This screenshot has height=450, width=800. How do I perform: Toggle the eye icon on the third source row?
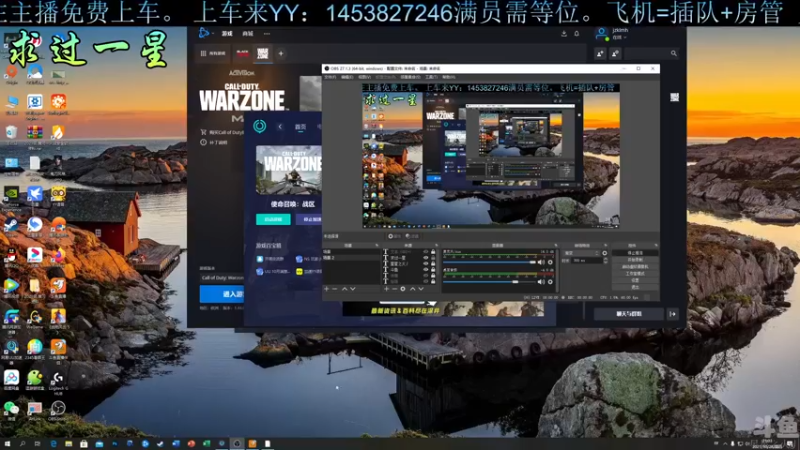click(426, 264)
